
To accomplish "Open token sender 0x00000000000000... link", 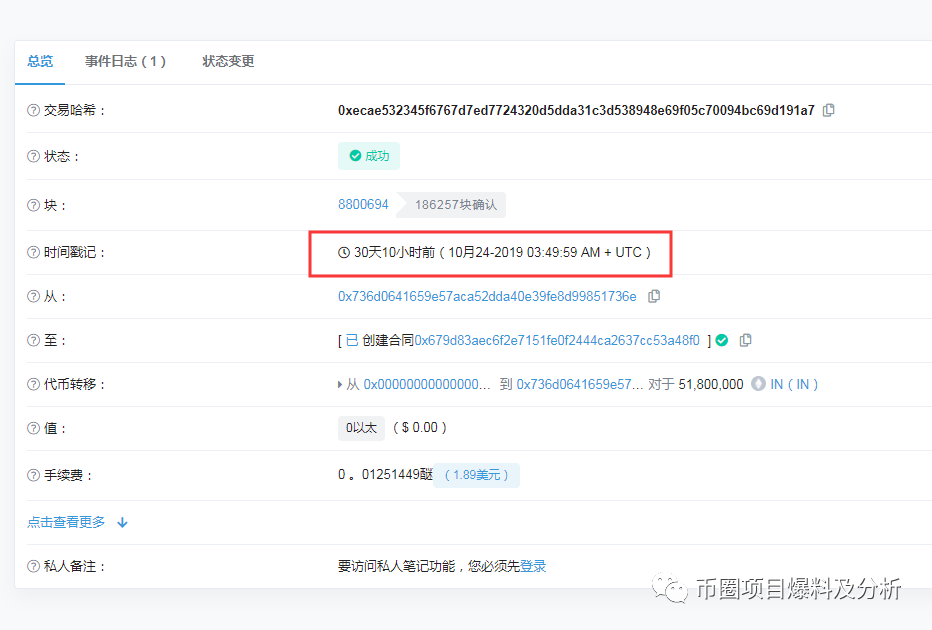I will [427, 384].
